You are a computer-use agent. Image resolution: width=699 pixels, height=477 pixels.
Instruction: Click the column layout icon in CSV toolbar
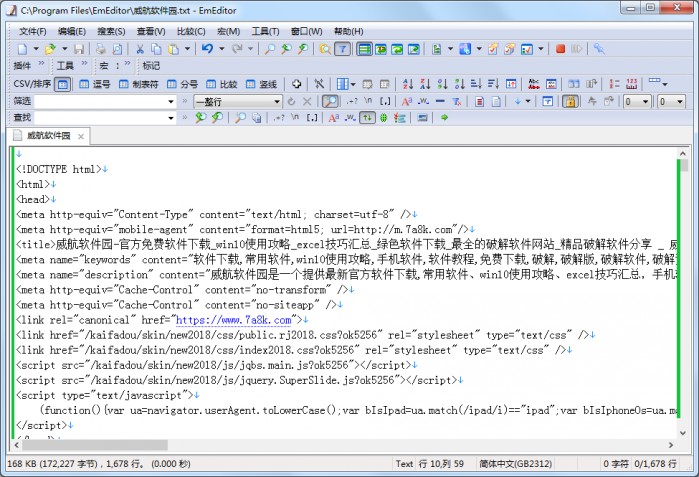[x=342, y=84]
